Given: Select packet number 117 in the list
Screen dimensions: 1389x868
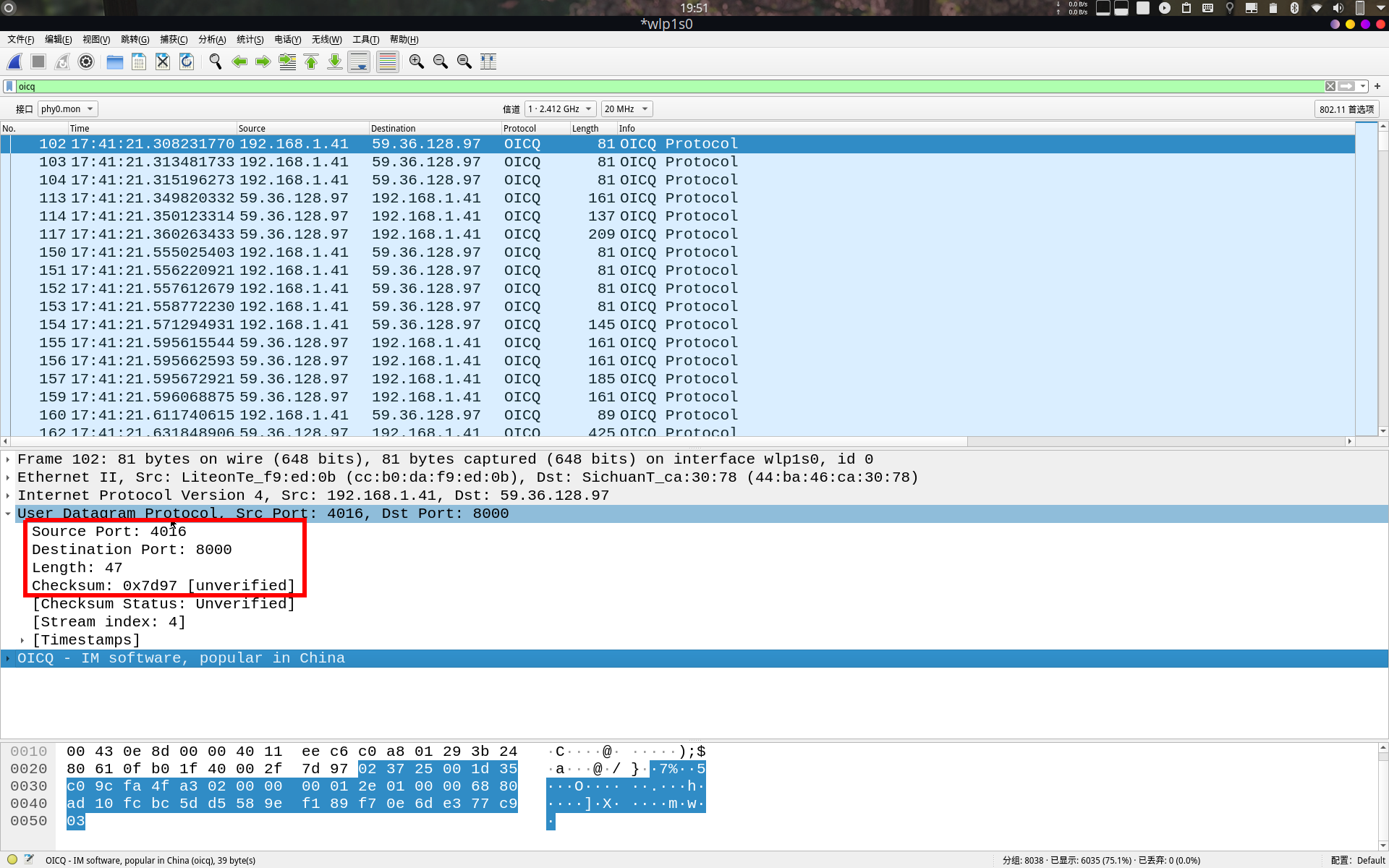Looking at the screenshot, I should click(678, 234).
